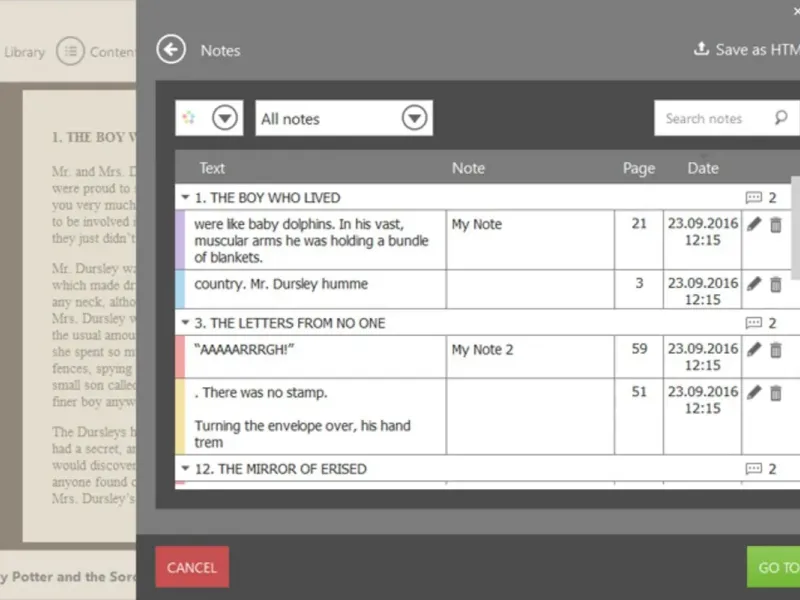Click the blue color bar on Dursley note
800x600 pixels.
[180, 289]
